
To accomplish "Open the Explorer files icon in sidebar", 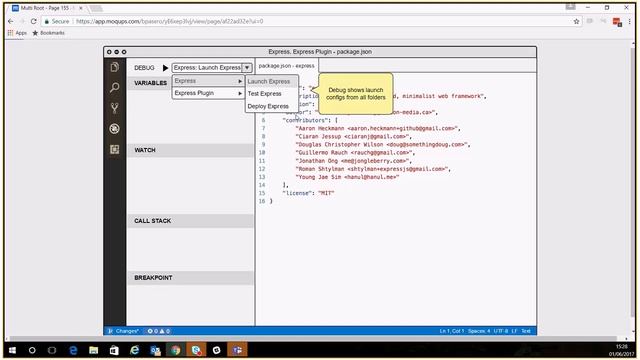I will (115, 67).
